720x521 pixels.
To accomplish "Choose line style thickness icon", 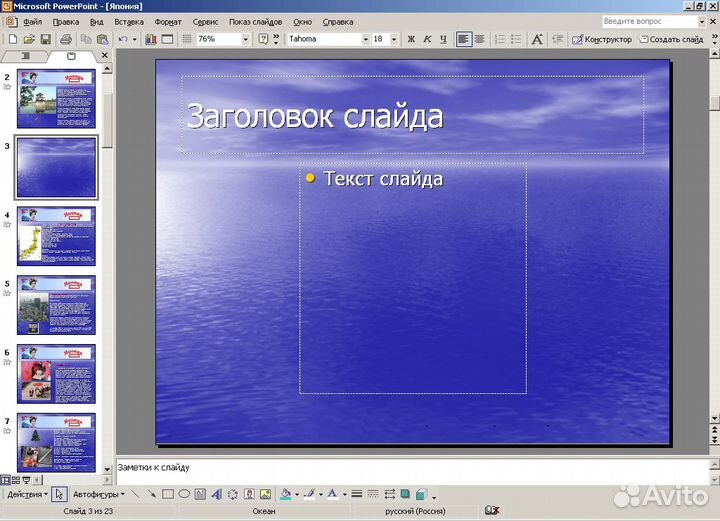I will [x=357, y=494].
